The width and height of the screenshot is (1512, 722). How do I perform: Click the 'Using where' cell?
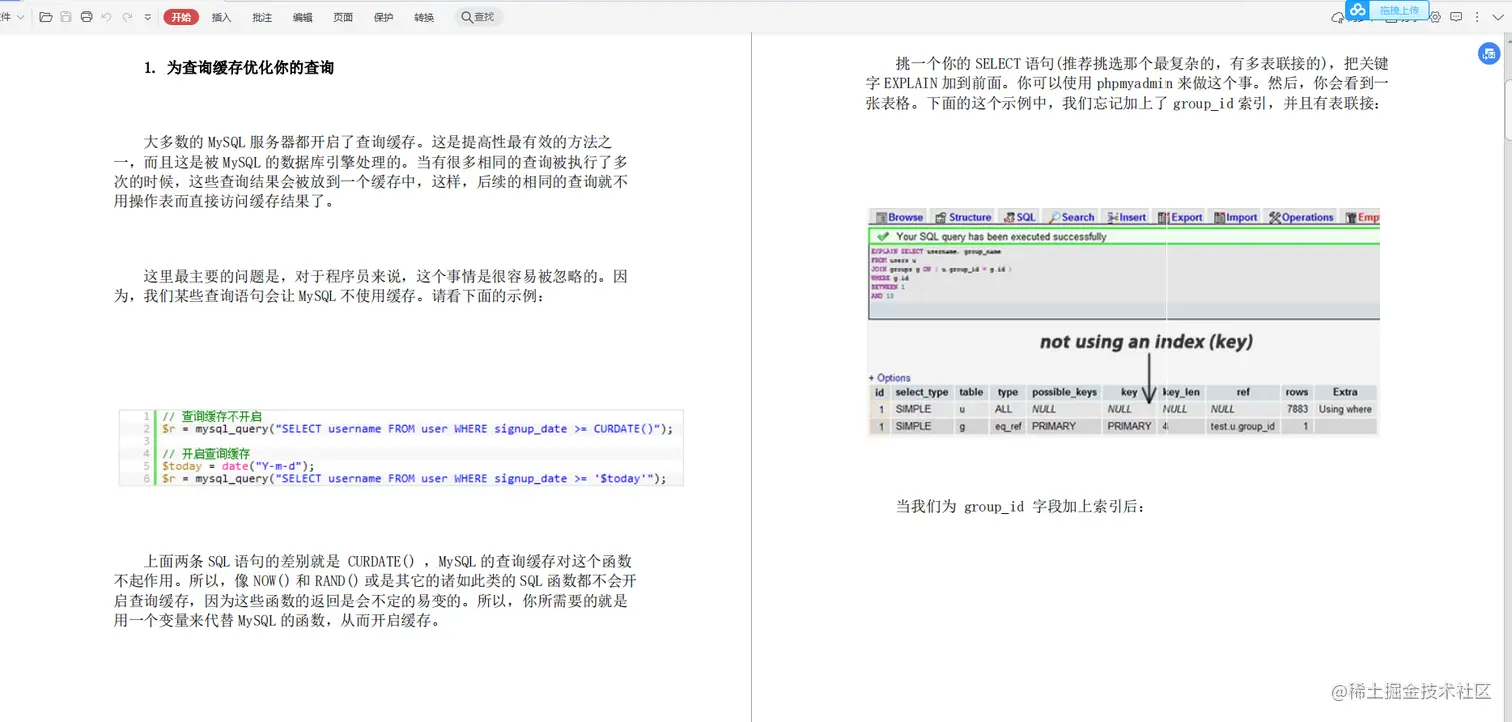1345,409
